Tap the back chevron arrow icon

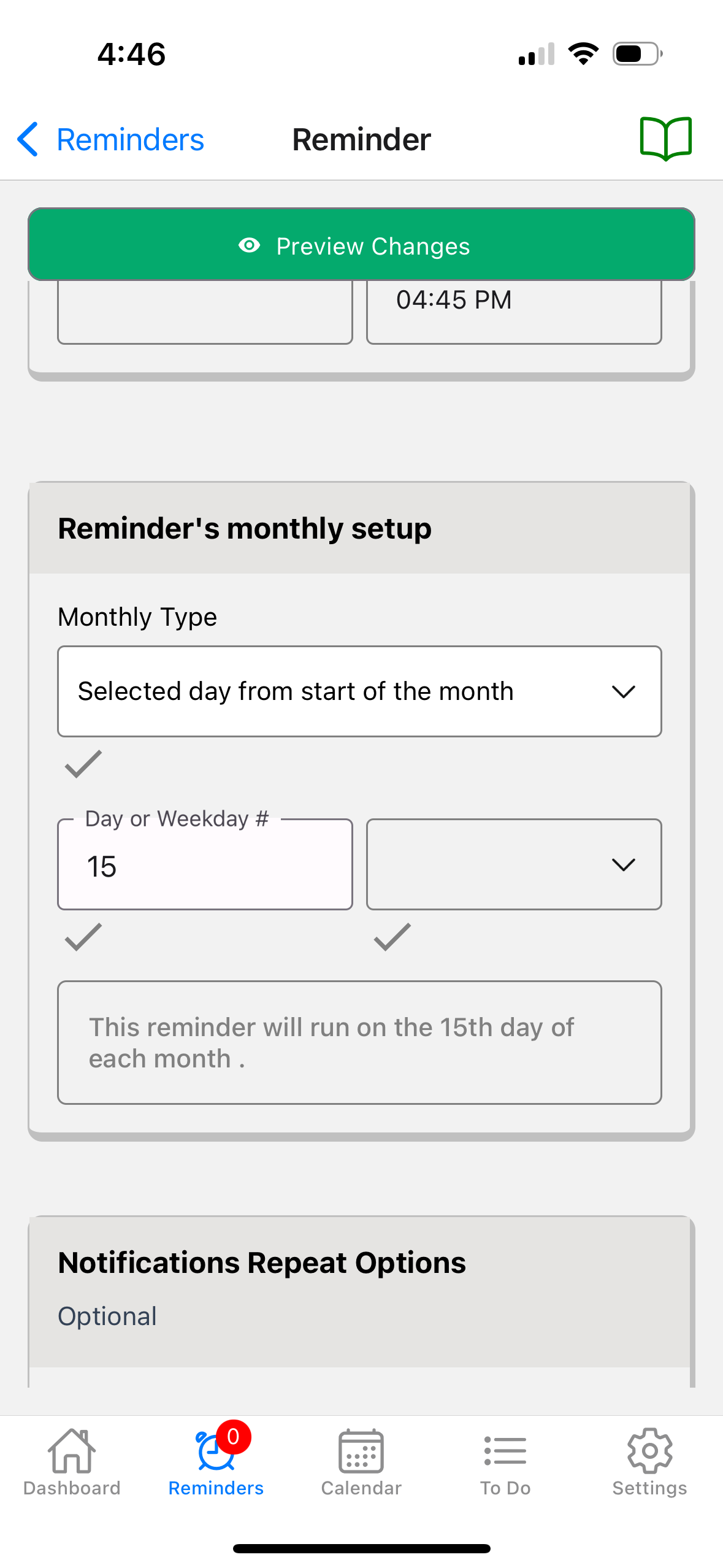click(x=28, y=139)
